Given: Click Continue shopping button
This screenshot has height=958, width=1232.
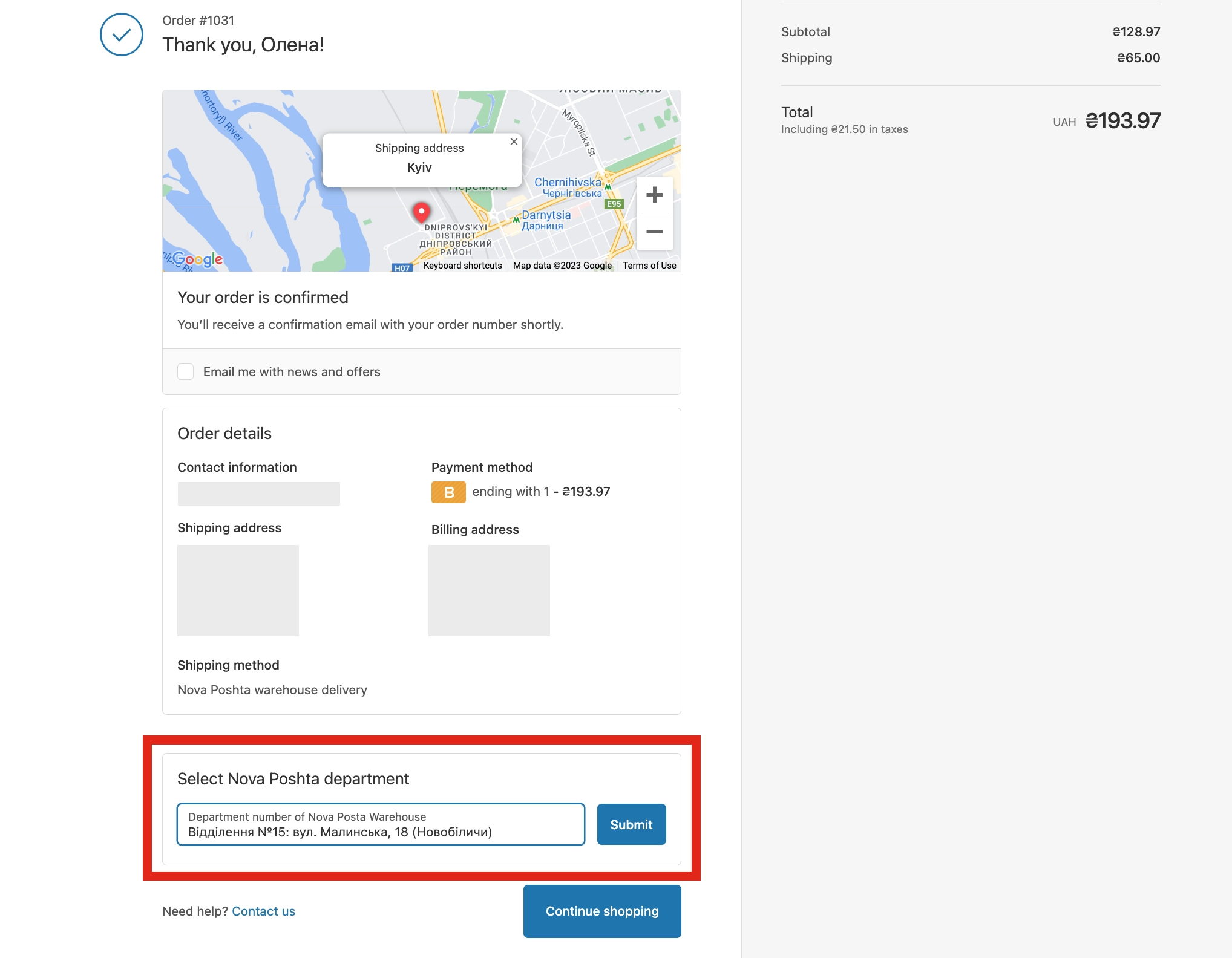Looking at the screenshot, I should tap(602, 911).
